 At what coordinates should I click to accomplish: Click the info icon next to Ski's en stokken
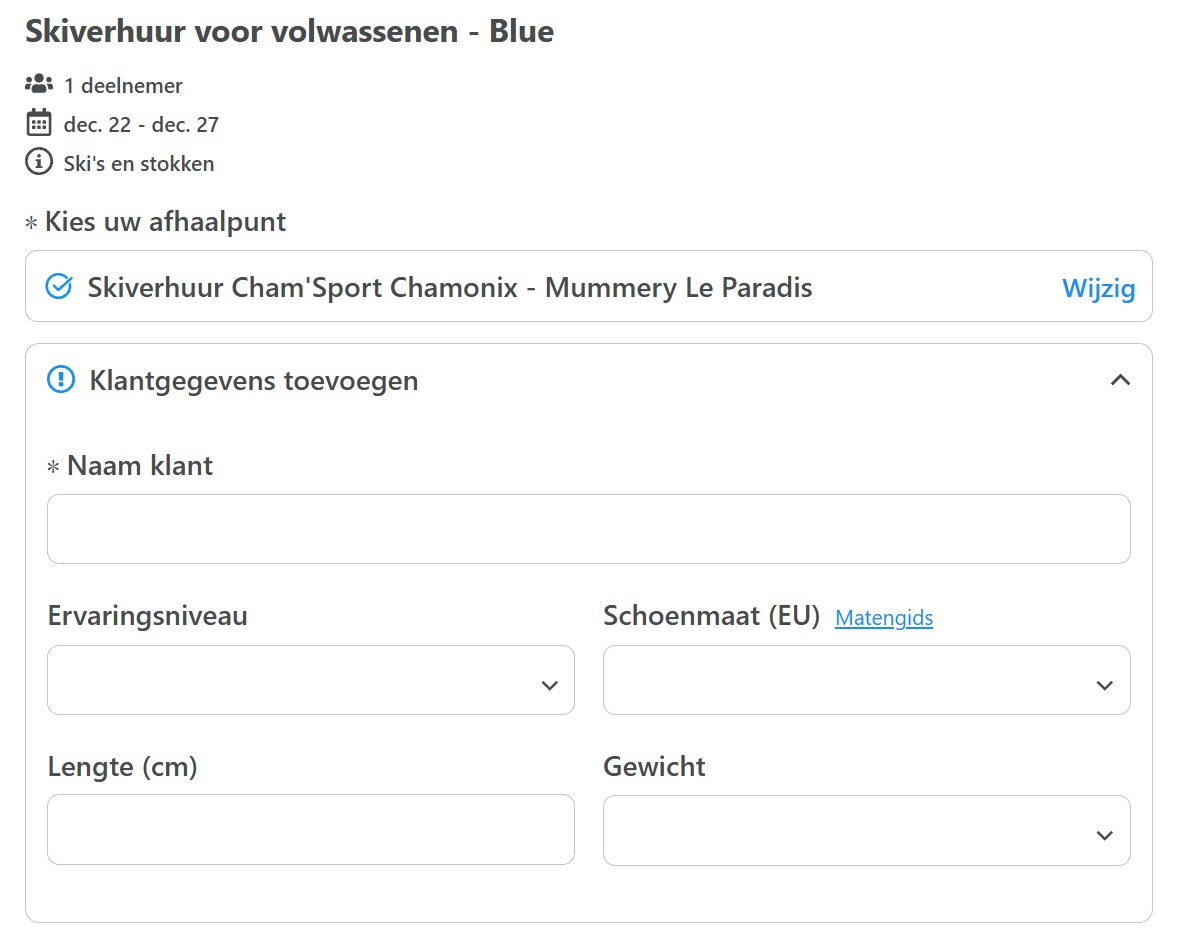(37, 162)
